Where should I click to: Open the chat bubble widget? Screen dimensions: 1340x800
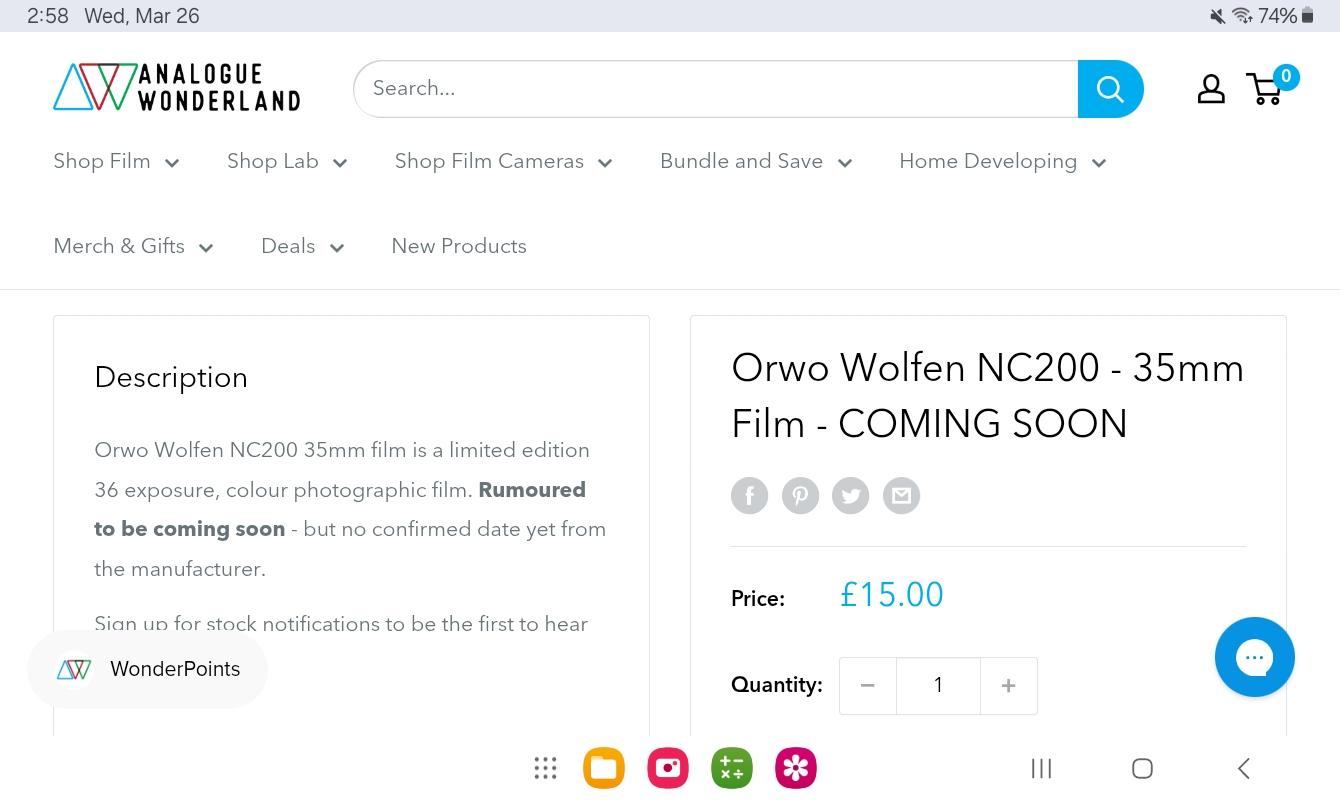point(1254,657)
